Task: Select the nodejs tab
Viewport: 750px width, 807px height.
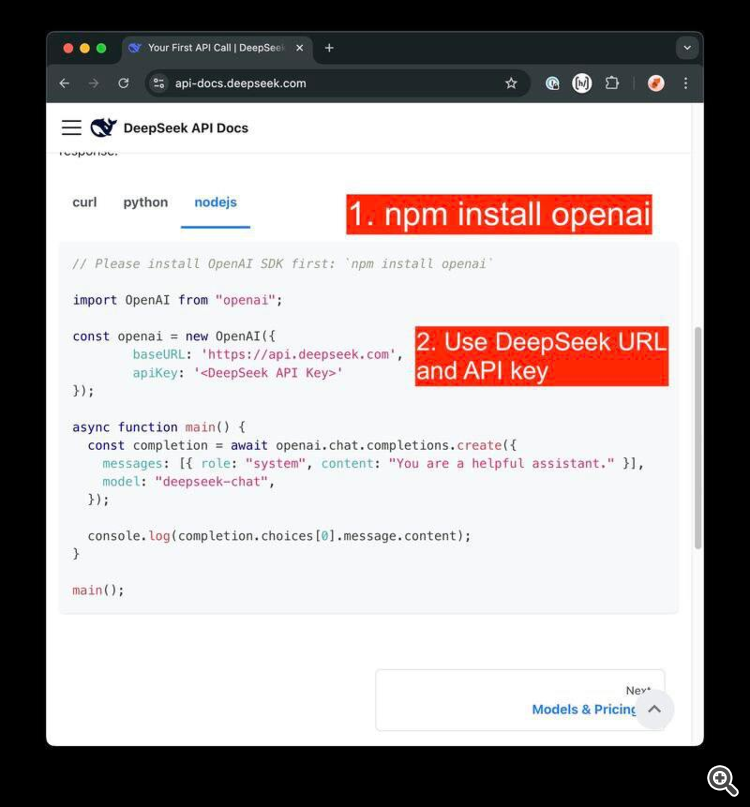Action: pyautogui.click(x=216, y=202)
